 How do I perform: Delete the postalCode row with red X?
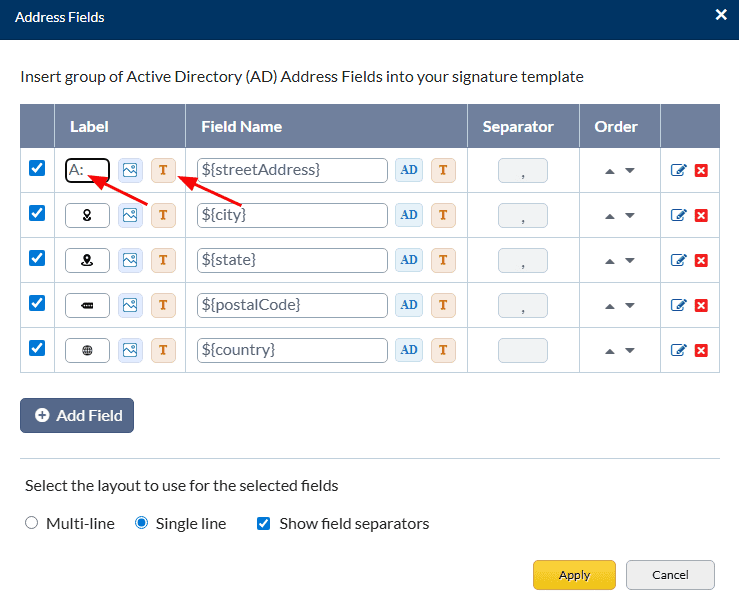tap(701, 305)
